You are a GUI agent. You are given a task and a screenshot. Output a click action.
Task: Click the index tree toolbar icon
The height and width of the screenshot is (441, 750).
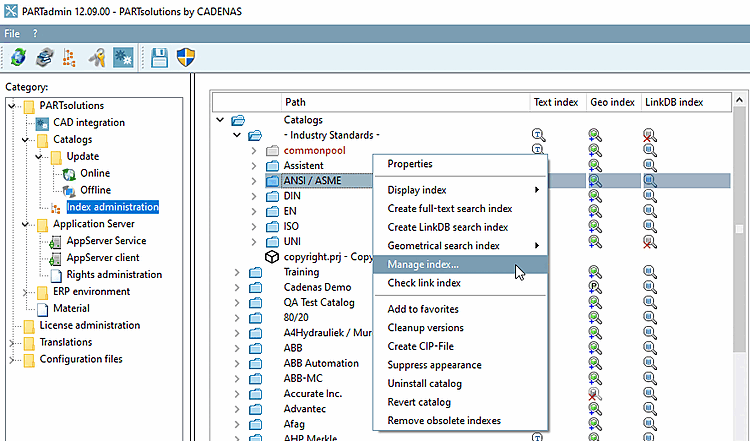[x=69, y=57]
